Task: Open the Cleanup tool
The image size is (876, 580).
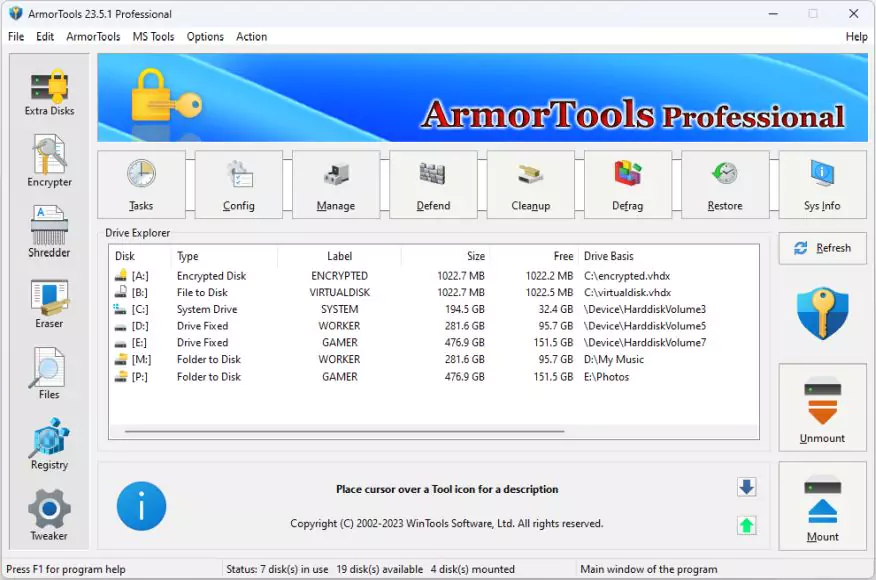Action: coord(530,184)
